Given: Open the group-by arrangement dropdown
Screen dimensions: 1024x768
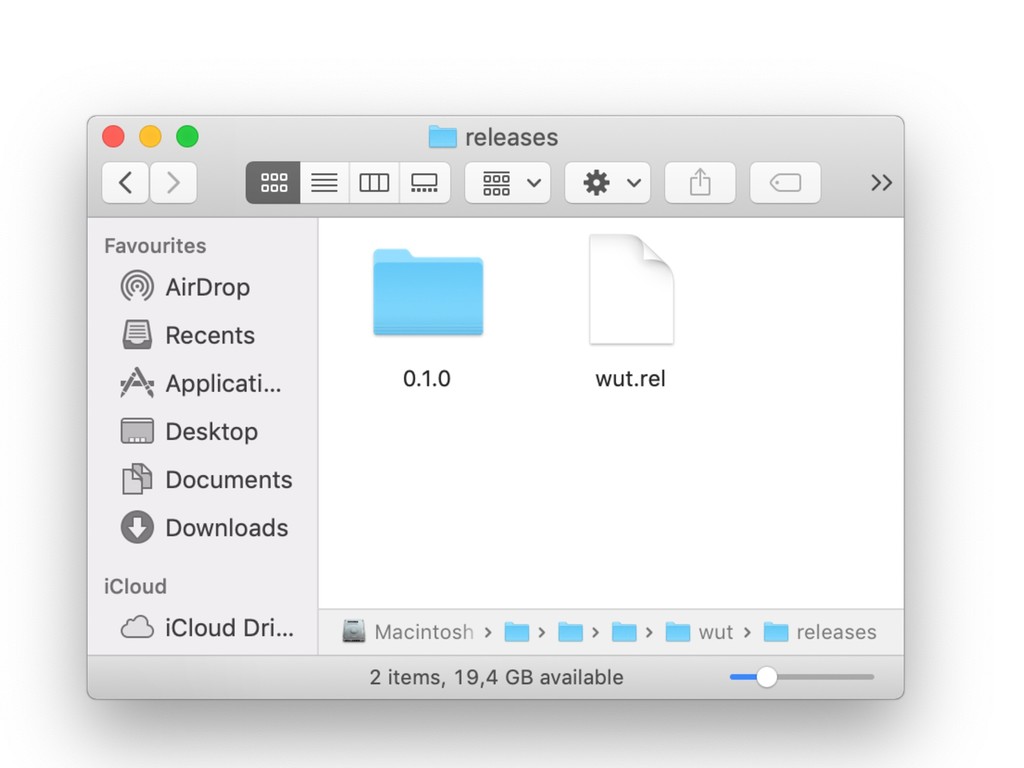Looking at the screenshot, I should (507, 183).
